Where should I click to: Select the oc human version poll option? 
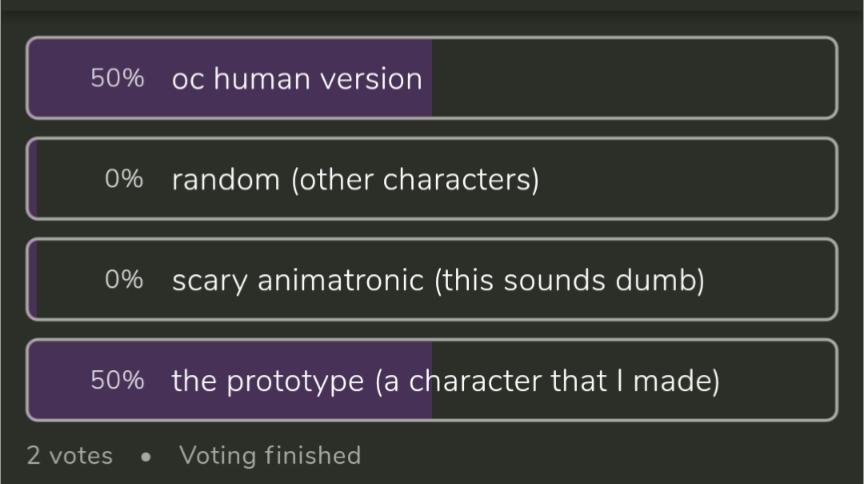432,78
